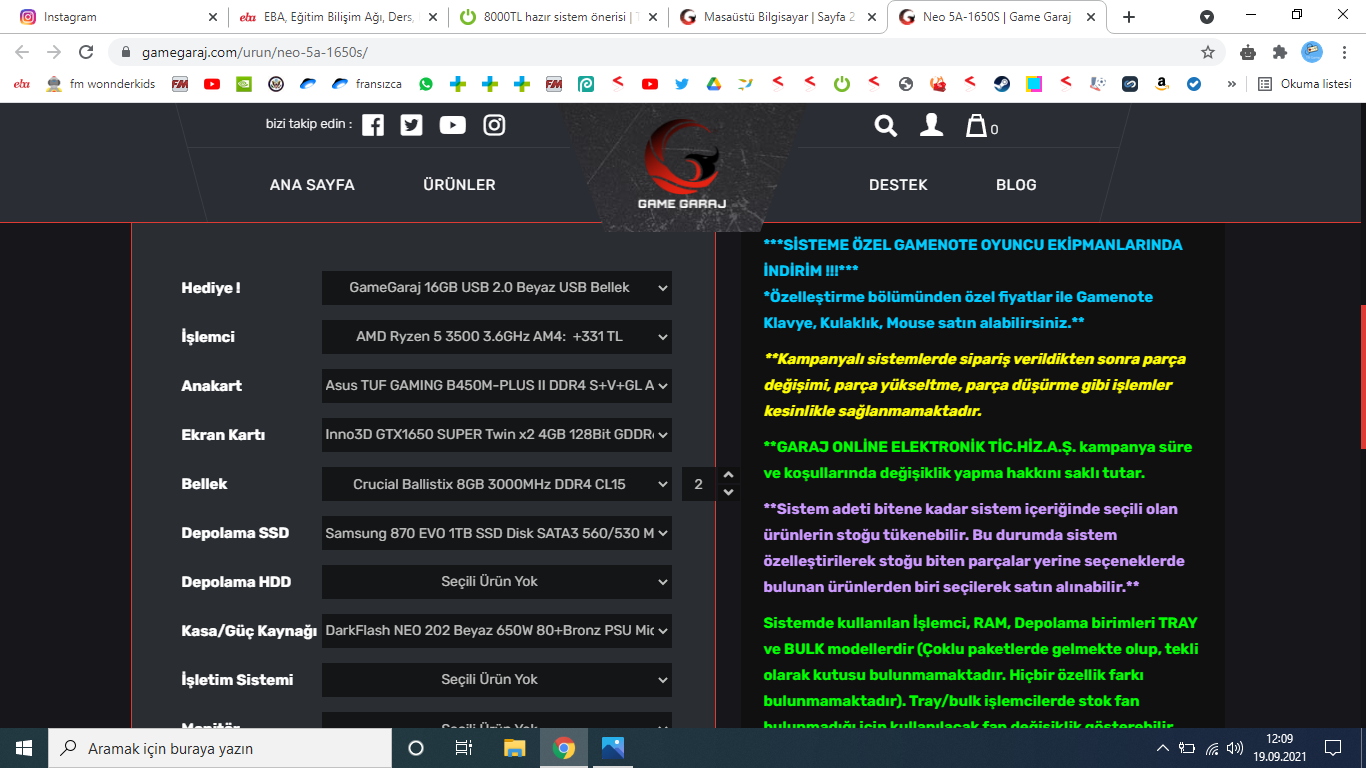Open the WhatsApp bookmark icon
Viewport: 1366px width, 768px height.
(426, 84)
